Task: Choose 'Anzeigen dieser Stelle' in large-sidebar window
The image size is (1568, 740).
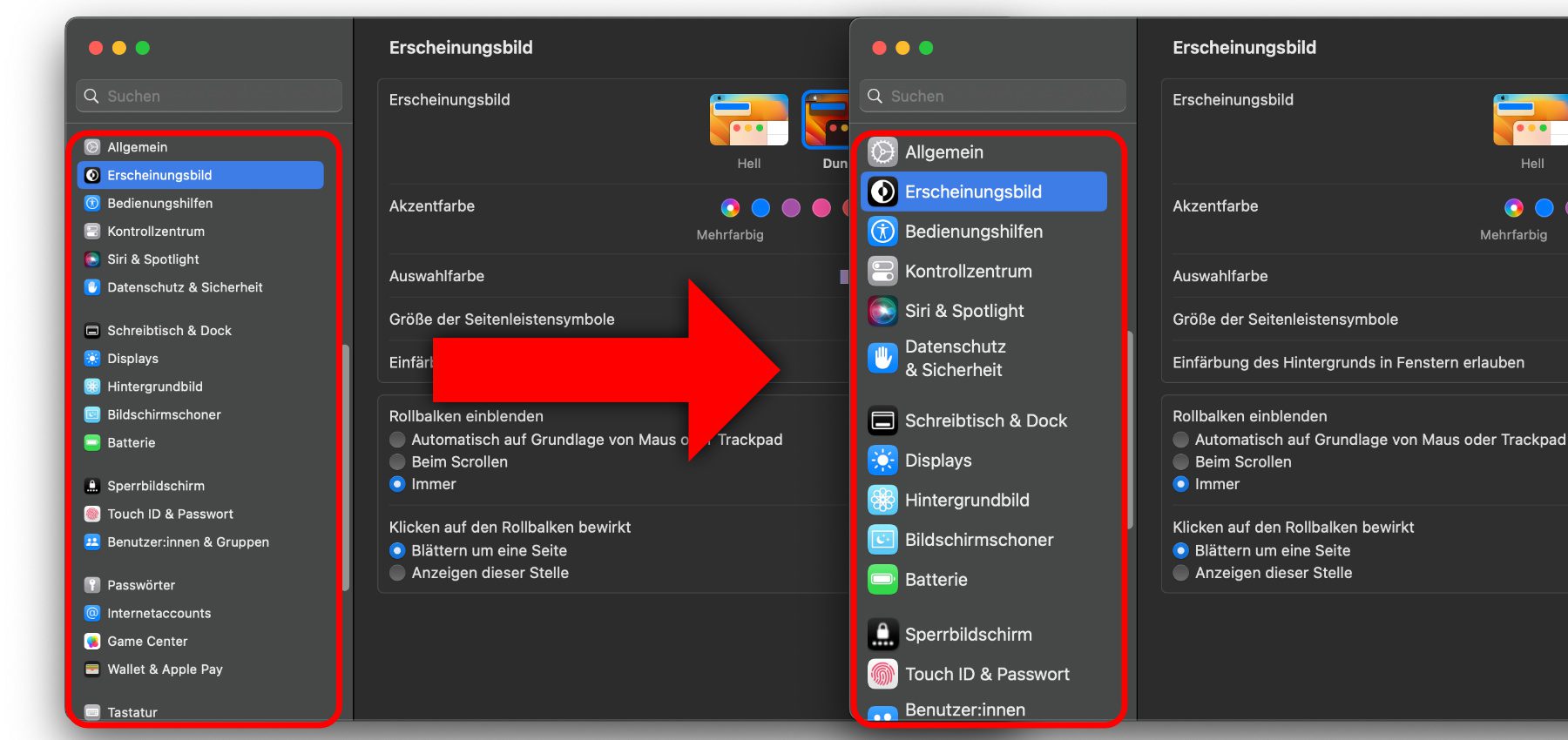Action: click(1181, 573)
